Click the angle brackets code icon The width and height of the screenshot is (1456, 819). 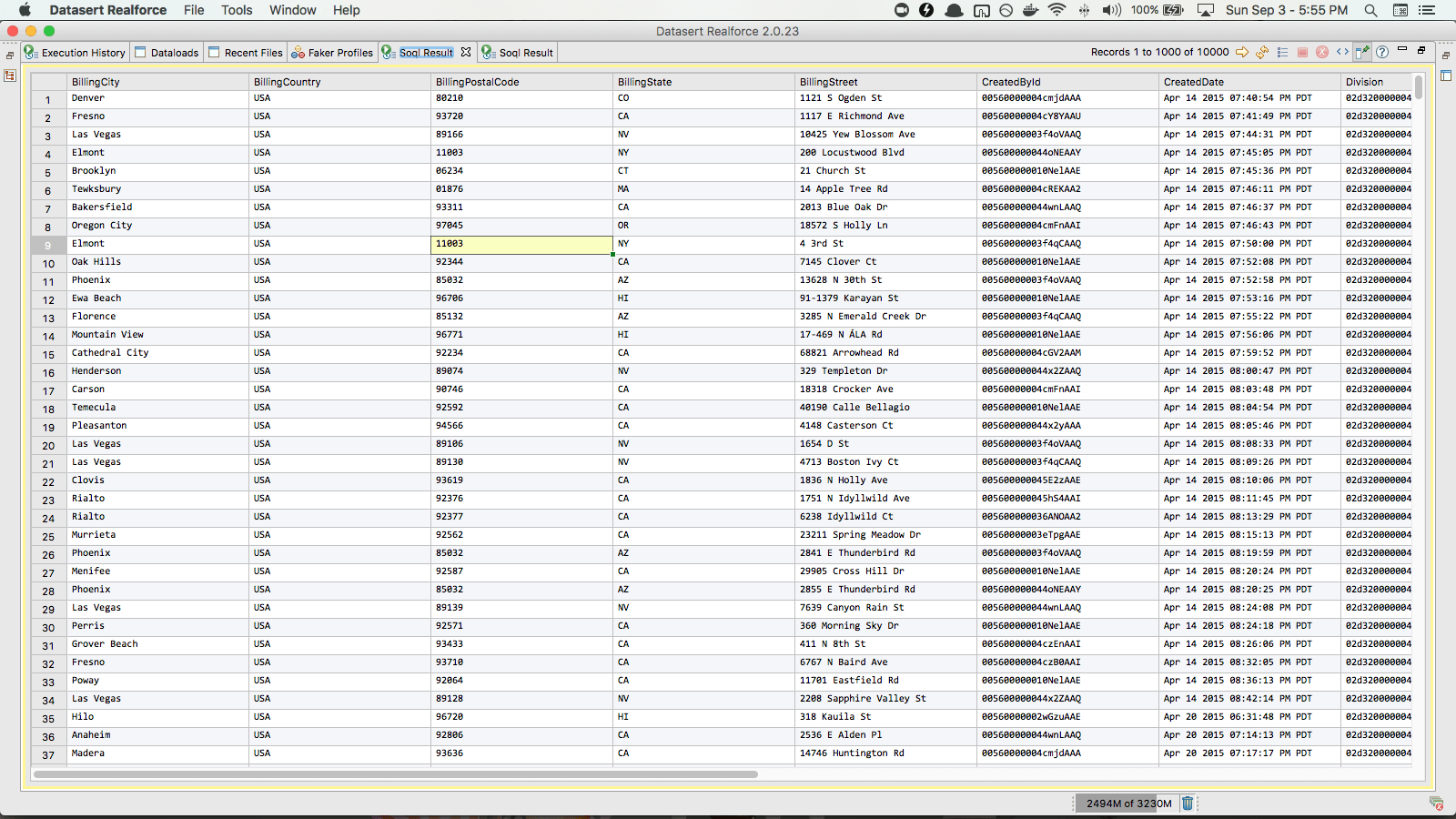pyautogui.click(x=1342, y=52)
